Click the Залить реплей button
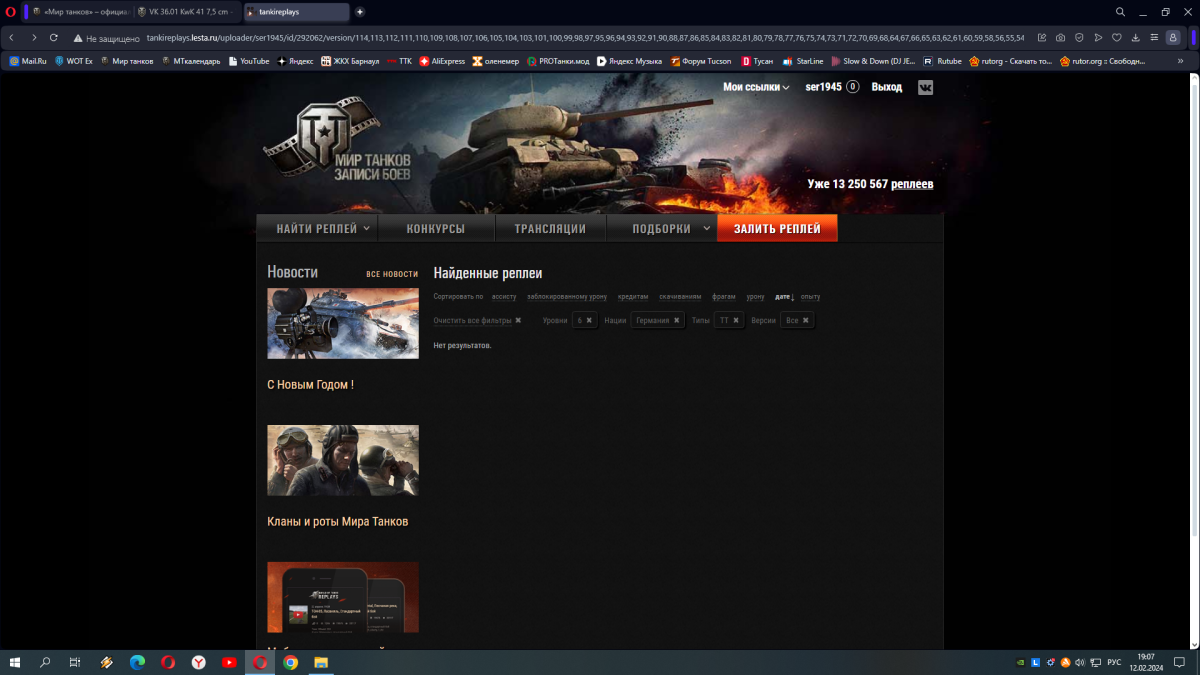 coord(777,229)
